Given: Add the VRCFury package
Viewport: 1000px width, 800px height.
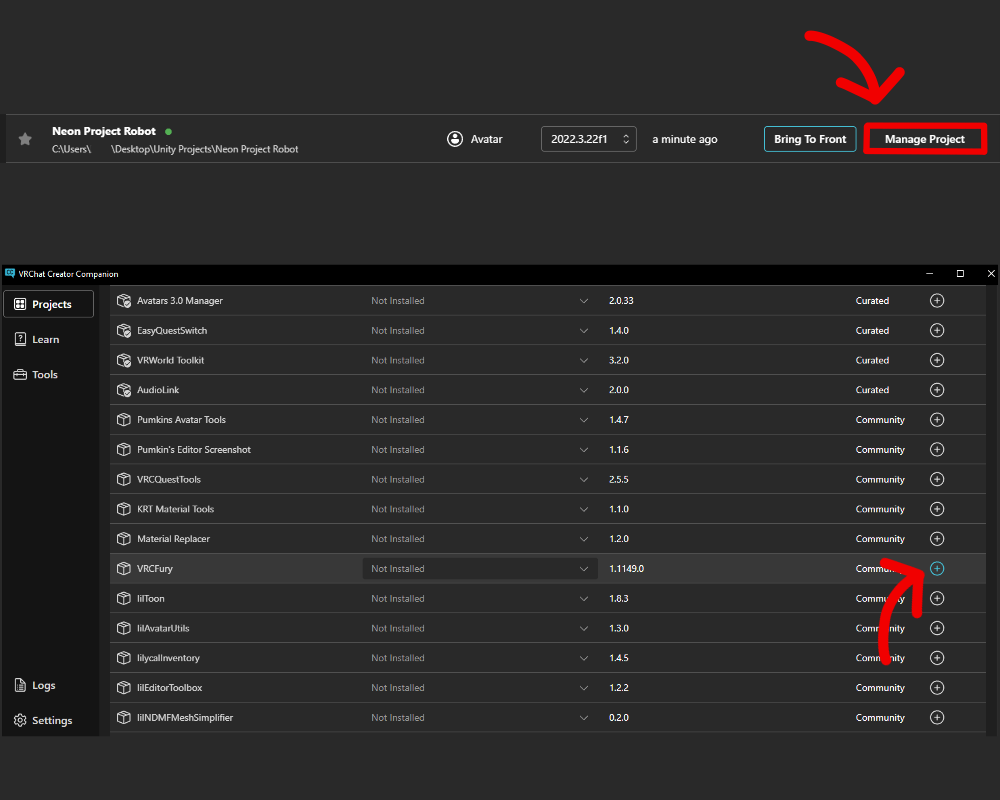Looking at the screenshot, I should click(x=937, y=568).
